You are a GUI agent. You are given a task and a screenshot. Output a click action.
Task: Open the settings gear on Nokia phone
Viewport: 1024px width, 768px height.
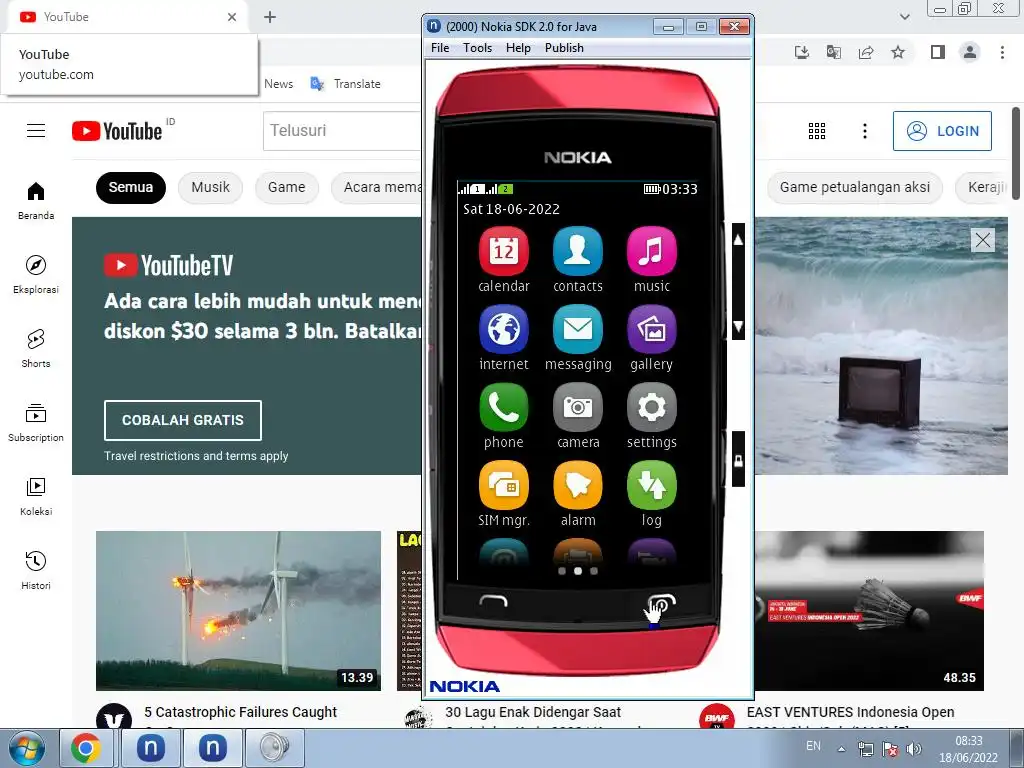click(651, 408)
